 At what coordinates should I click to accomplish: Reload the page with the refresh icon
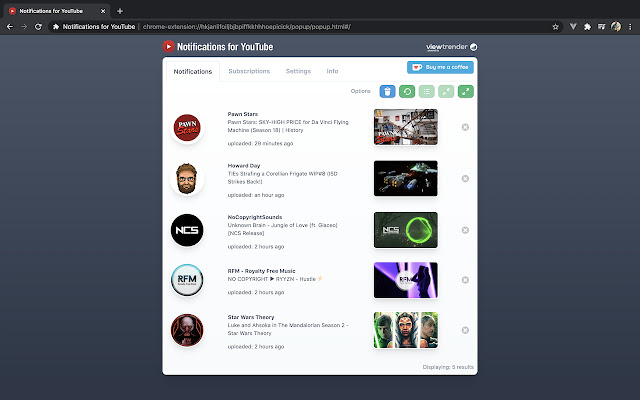38,27
